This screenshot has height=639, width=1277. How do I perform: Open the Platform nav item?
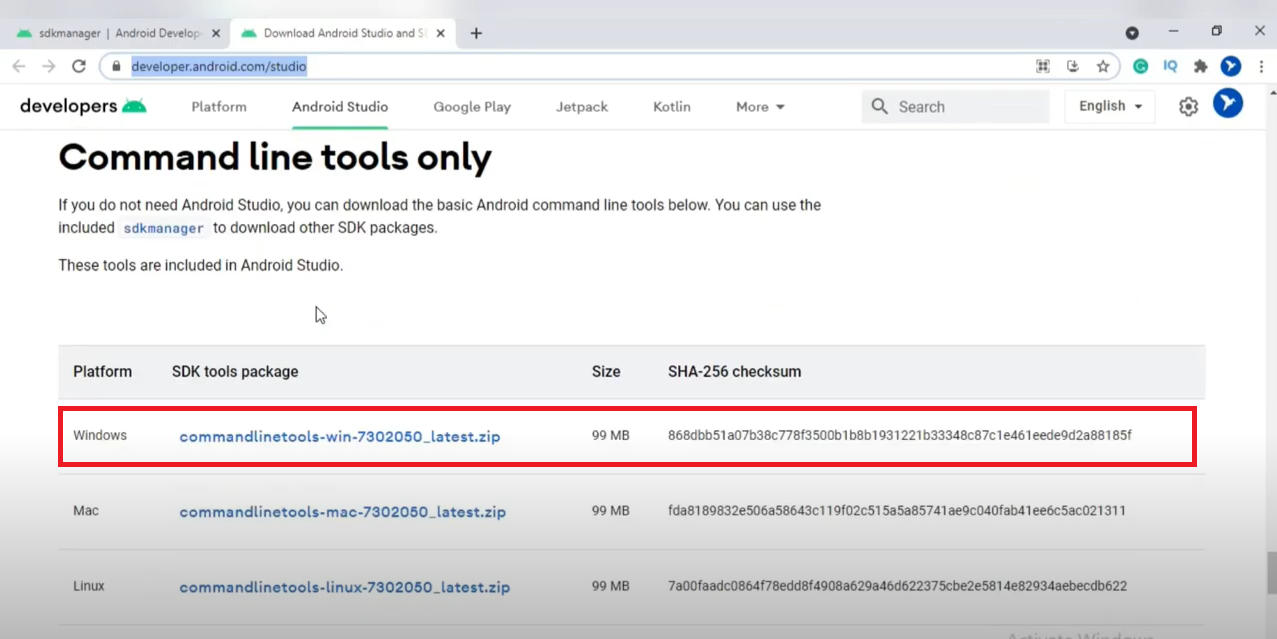[x=219, y=106]
